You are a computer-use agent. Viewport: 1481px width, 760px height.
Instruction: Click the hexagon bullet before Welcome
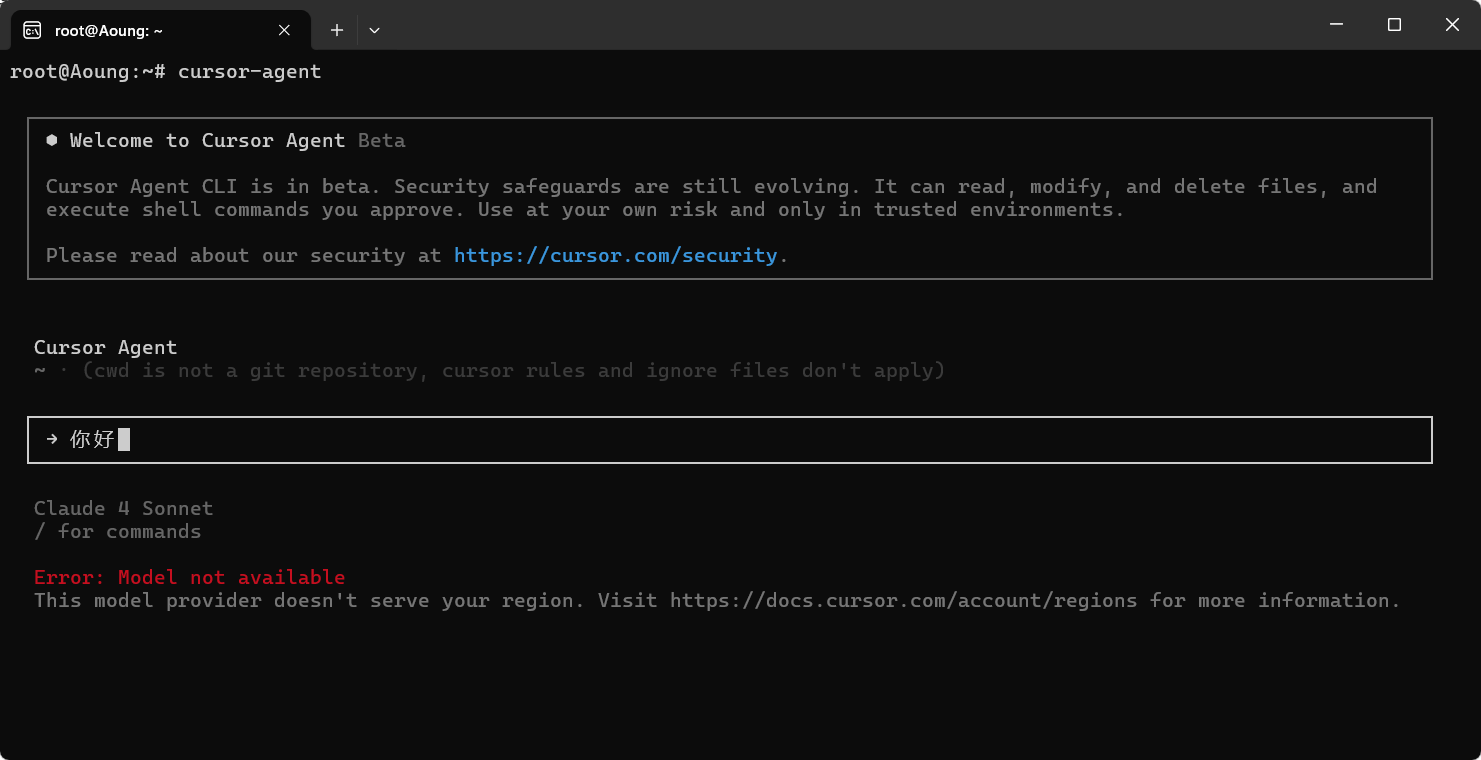[x=52, y=140]
